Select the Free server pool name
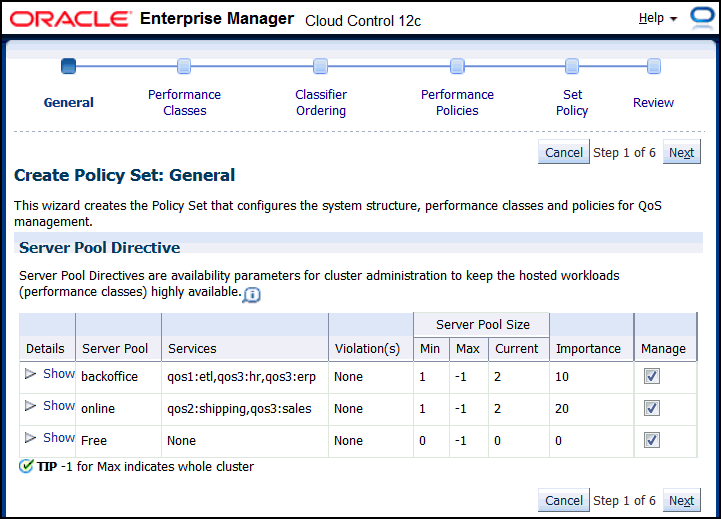 point(94,440)
